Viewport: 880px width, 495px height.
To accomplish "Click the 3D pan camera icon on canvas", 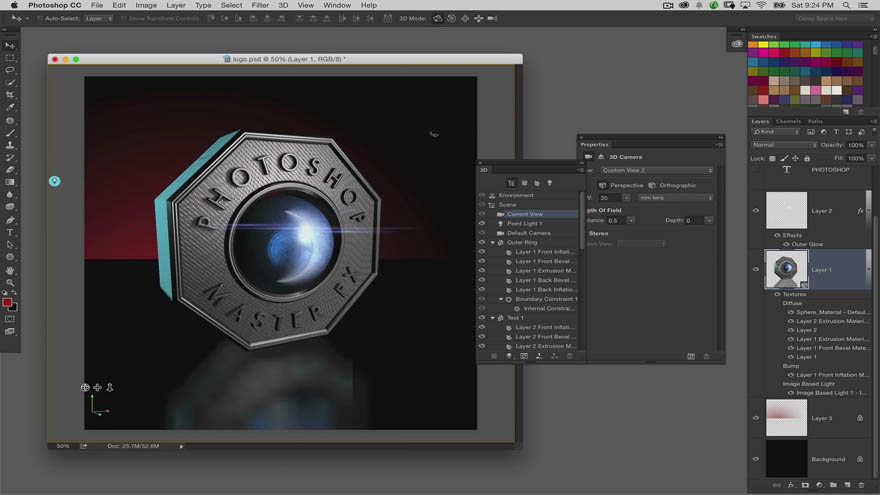I will [x=98, y=387].
